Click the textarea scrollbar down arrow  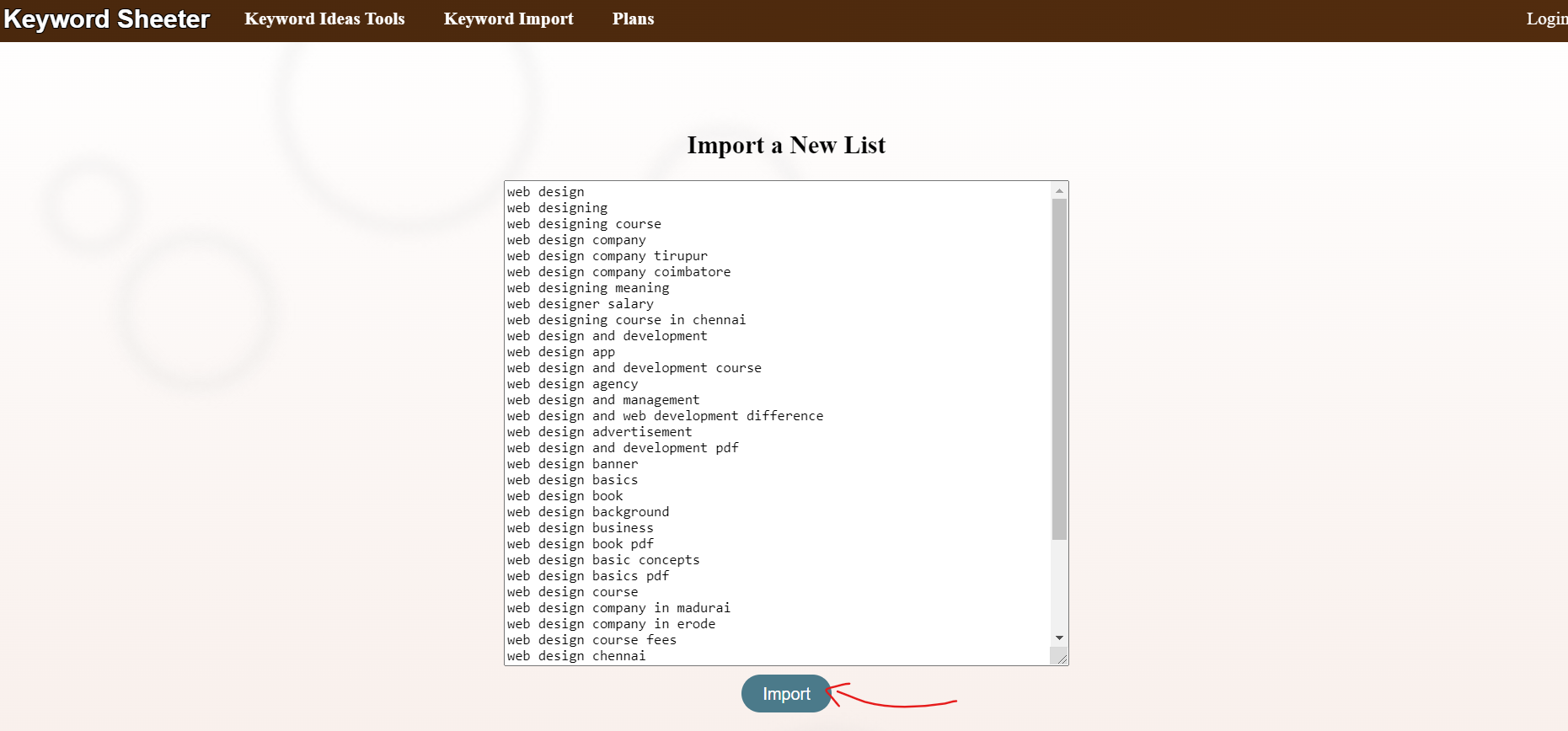[1059, 638]
